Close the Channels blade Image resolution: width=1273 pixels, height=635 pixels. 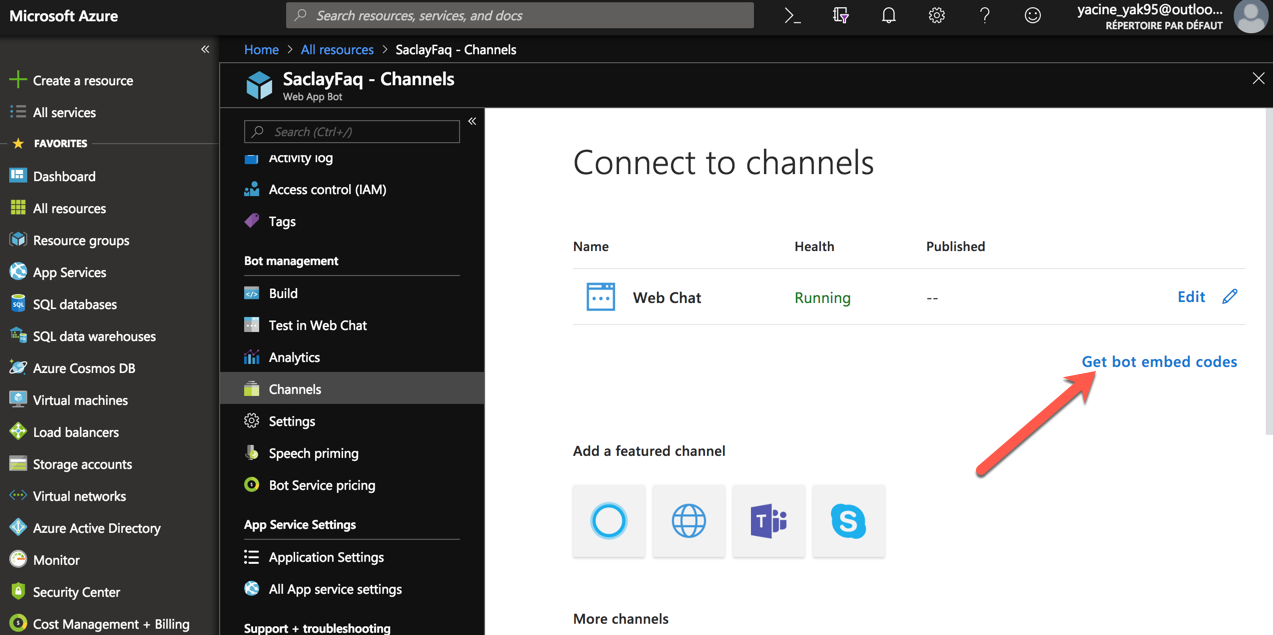1258,78
